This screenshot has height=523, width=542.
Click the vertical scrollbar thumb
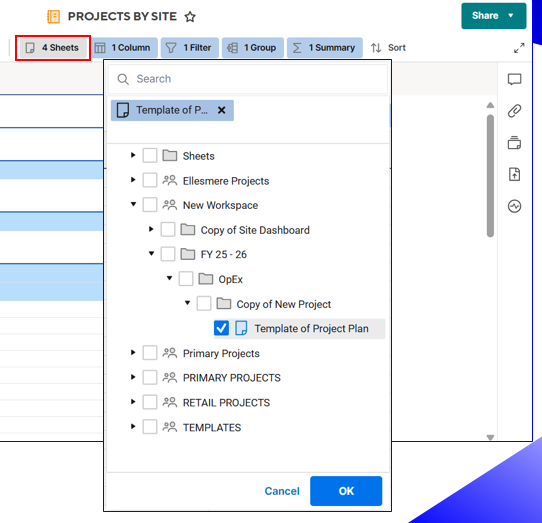tap(490, 176)
